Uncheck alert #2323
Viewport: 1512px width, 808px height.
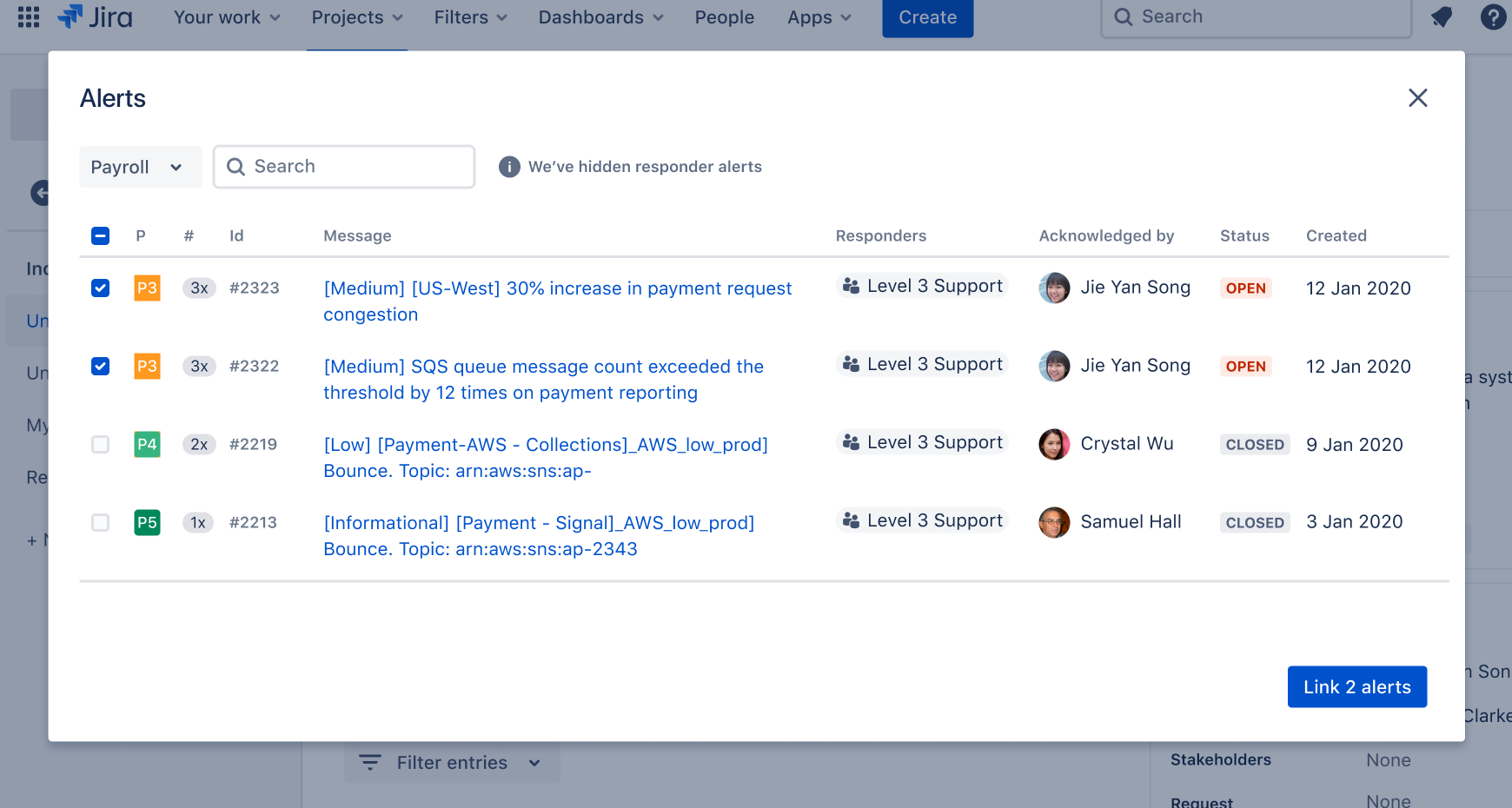click(100, 288)
